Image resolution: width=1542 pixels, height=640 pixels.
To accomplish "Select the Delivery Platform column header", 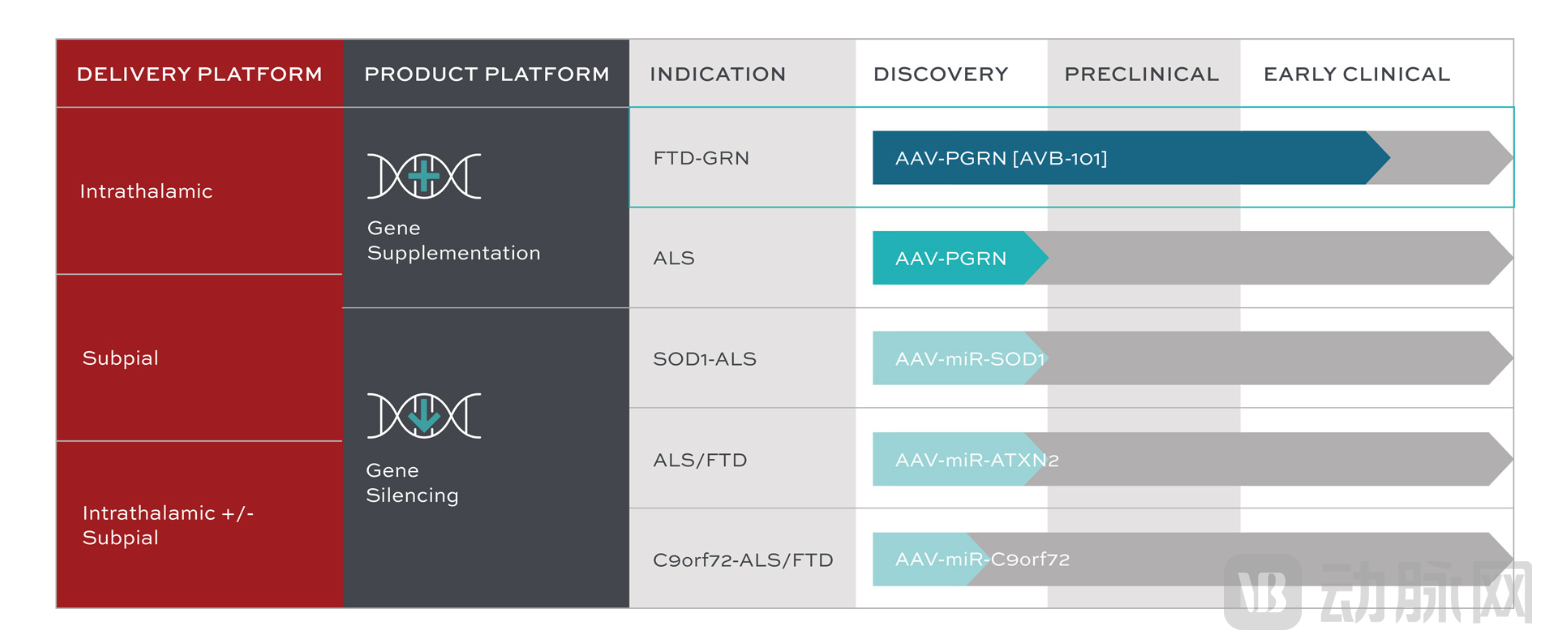I will (x=199, y=74).
